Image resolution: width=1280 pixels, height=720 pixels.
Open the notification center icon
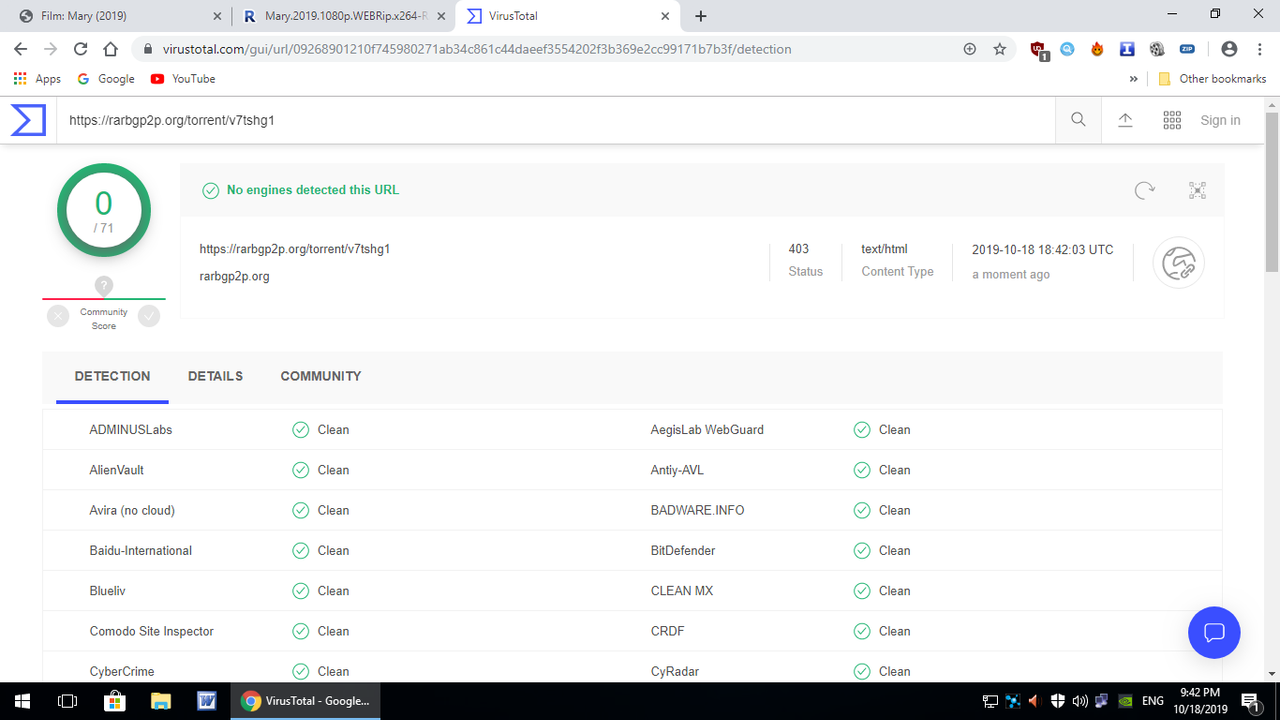(1249, 701)
